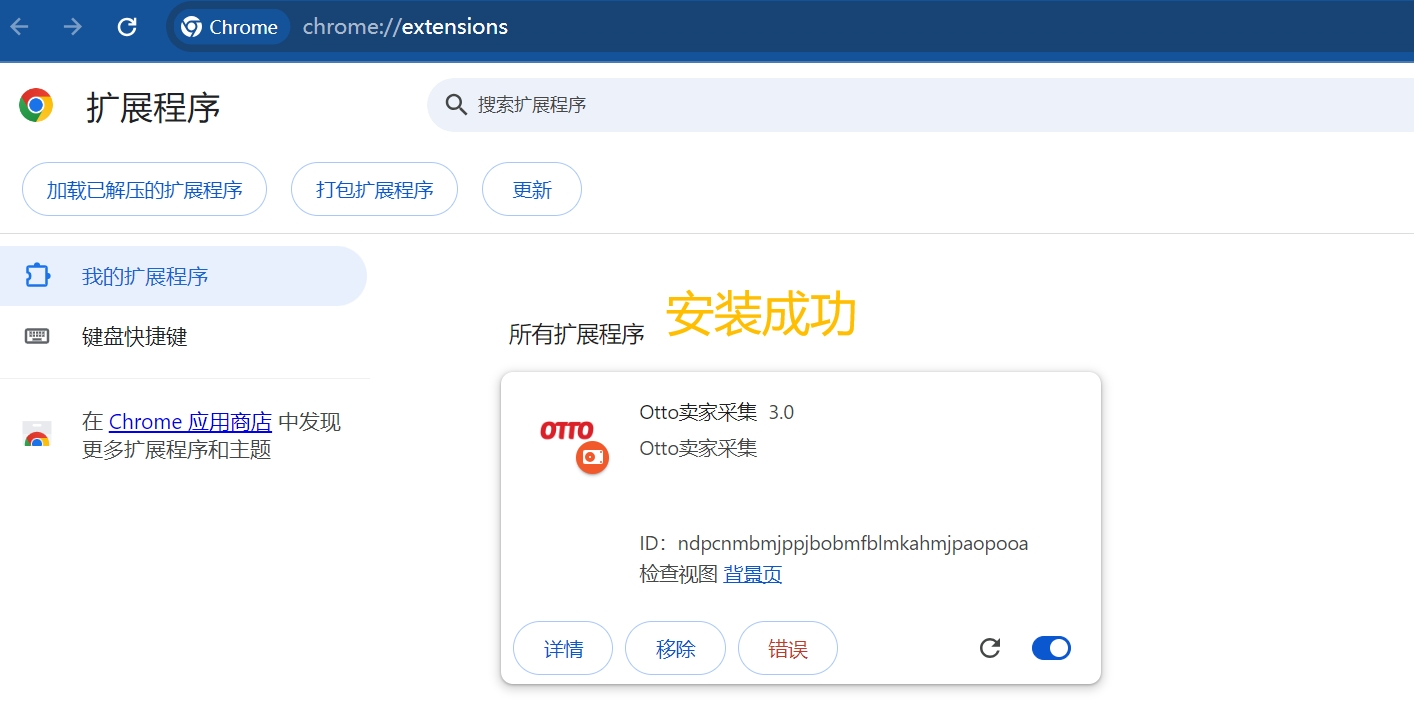Click the search magnifier icon
The height and width of the screenshot is (703, 1414).
[456, 105]
